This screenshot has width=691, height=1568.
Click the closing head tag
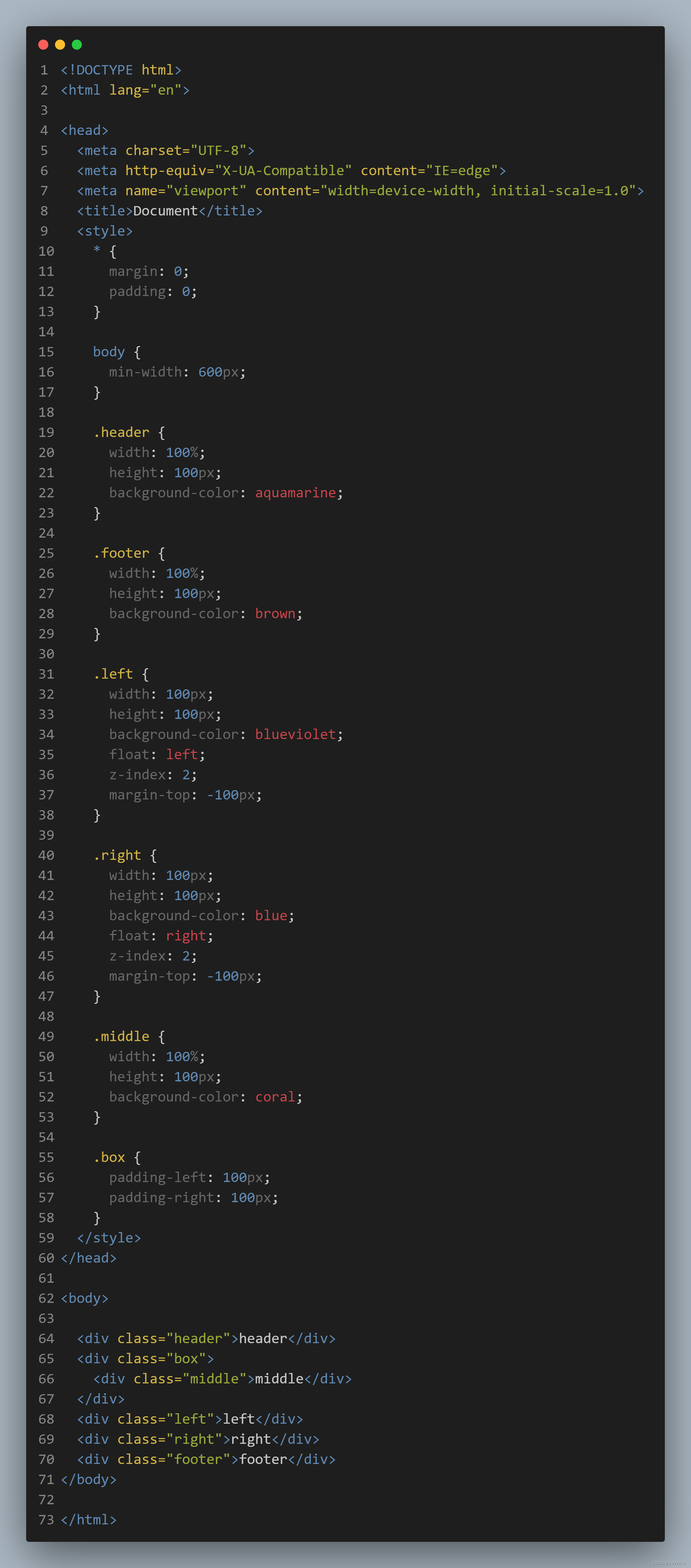(89, 1258)
